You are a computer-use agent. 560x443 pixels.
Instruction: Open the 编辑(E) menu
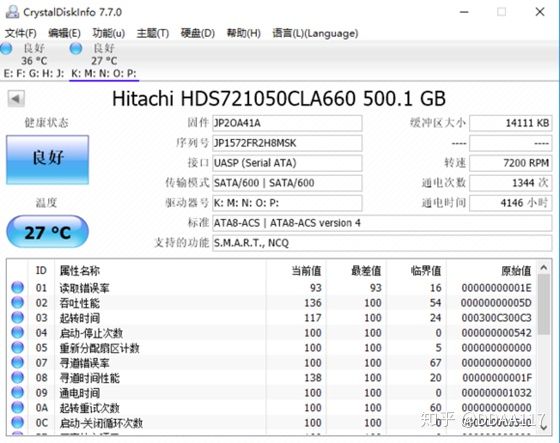click(64, 33)
